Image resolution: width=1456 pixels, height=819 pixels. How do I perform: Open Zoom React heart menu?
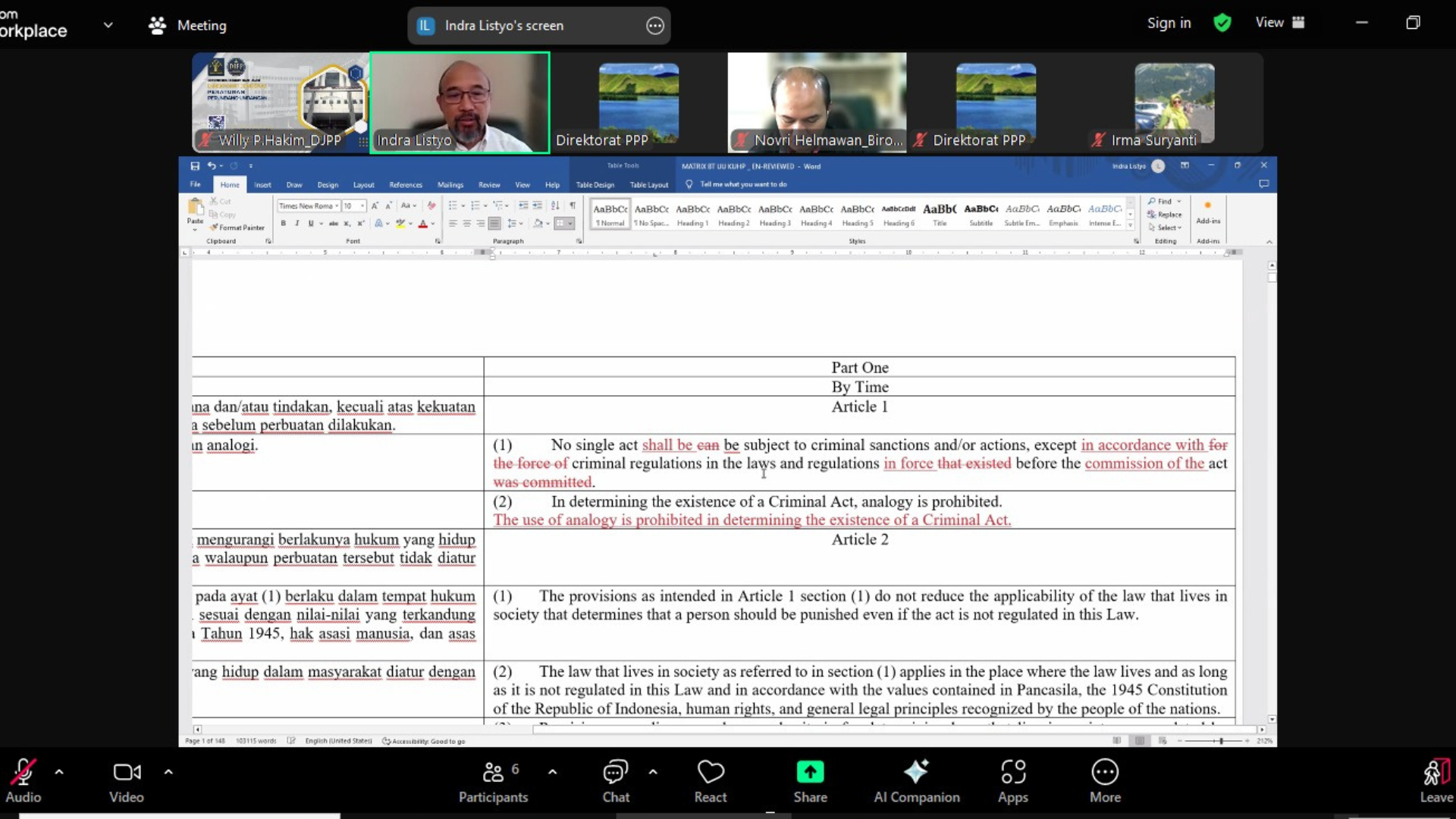[711, 781]
